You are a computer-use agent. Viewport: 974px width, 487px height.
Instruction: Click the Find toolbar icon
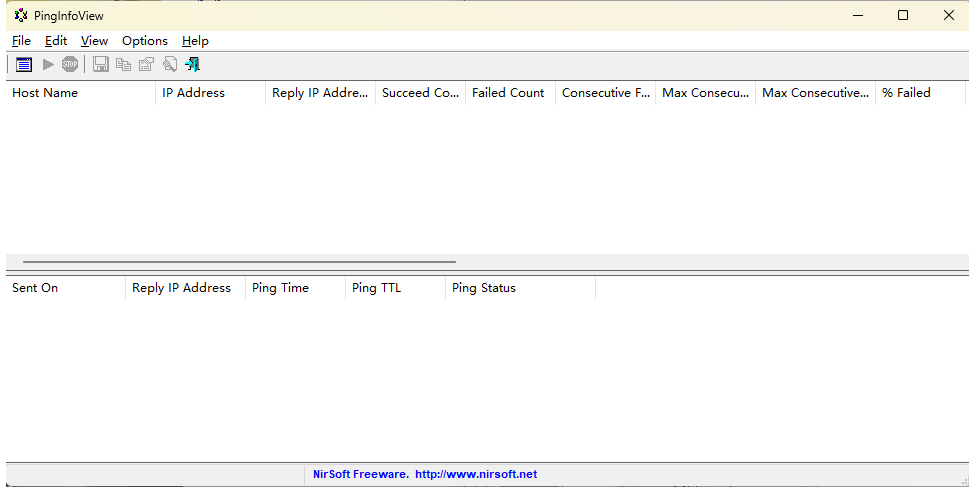170,64
